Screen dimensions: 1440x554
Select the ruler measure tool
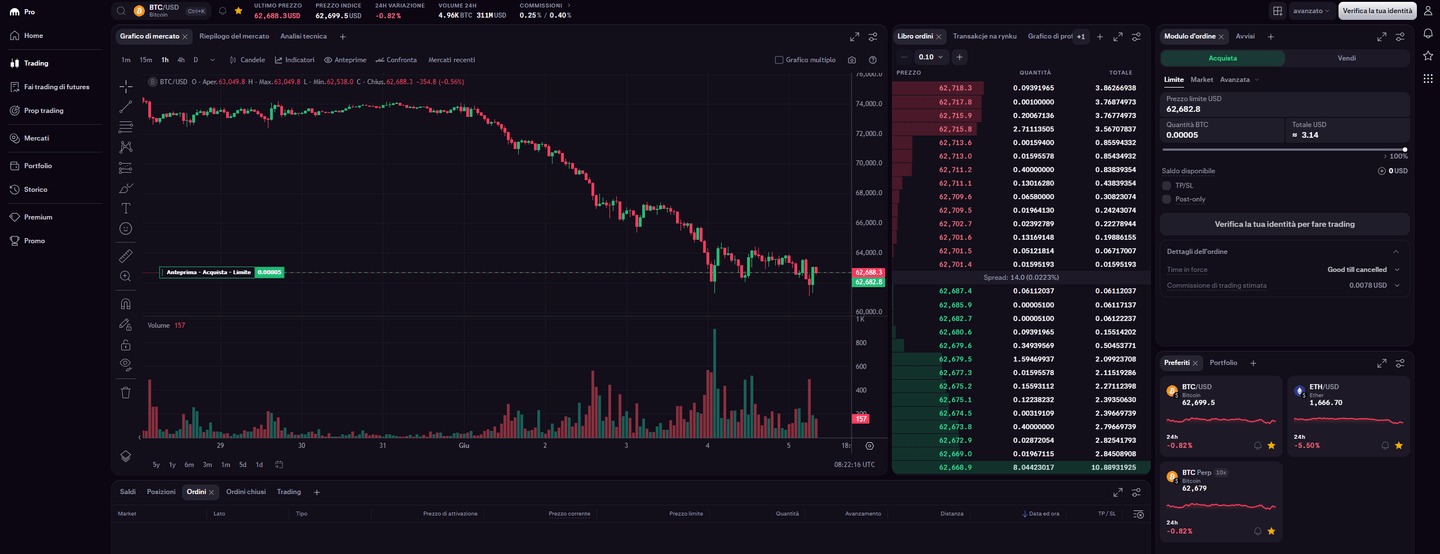[125, 256]
